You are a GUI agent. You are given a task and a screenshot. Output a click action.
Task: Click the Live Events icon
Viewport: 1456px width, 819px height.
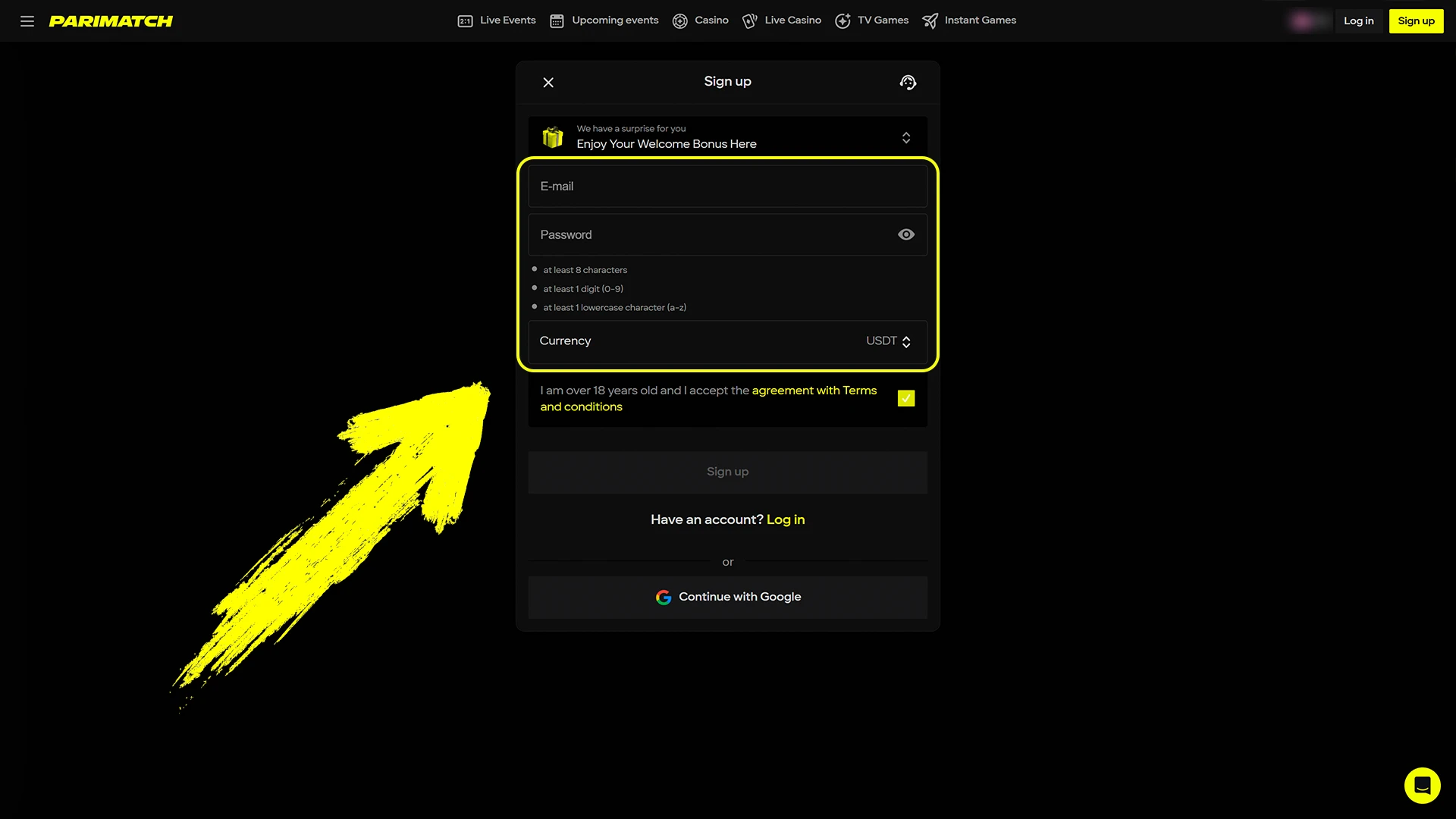click(465, 20)
